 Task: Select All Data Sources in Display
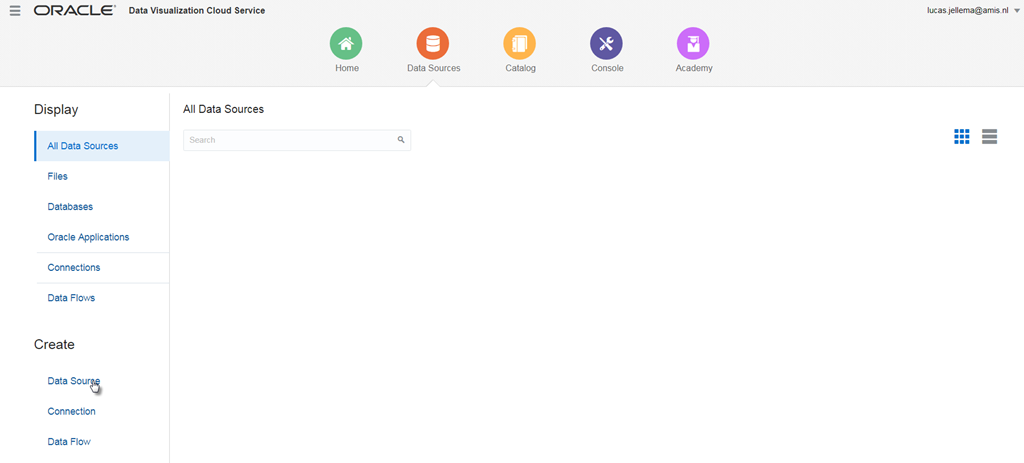click(x=102, y=146)
